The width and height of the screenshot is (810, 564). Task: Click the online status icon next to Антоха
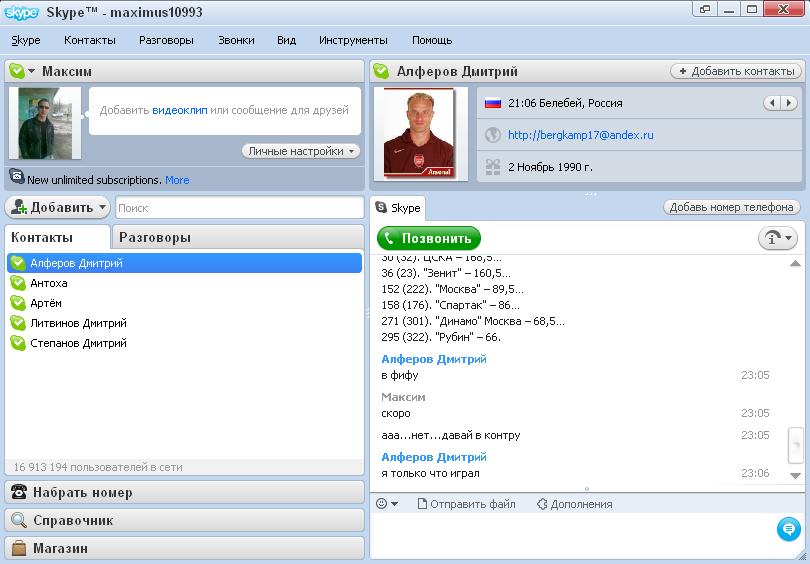point(18,283)
